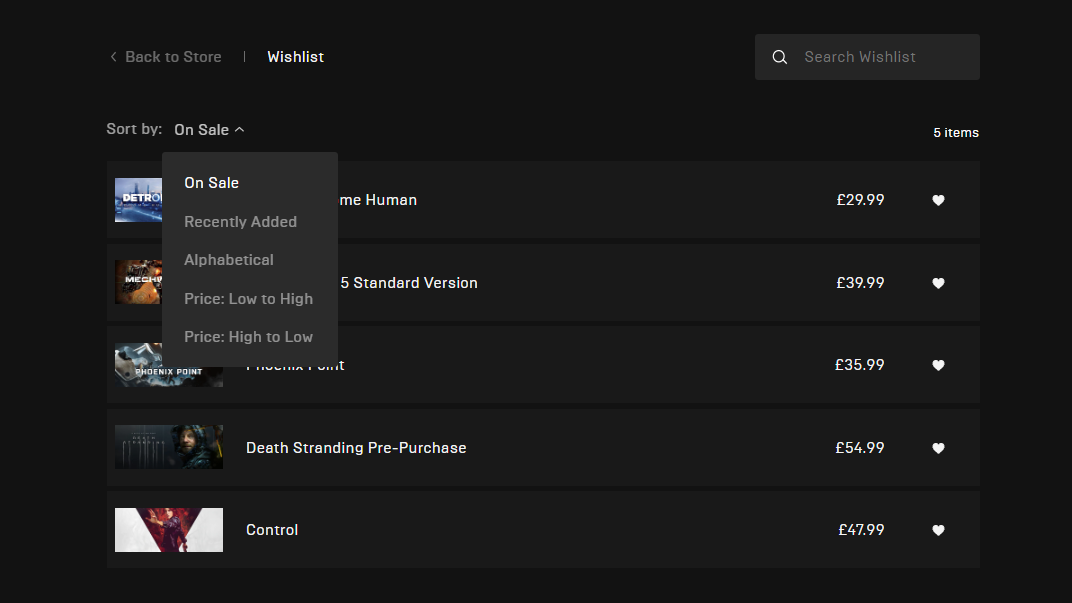This screenshot has height=603, width=1072.
Task: Click the £54.99 price
Action: pyautogui.click(x=859, y=447)
